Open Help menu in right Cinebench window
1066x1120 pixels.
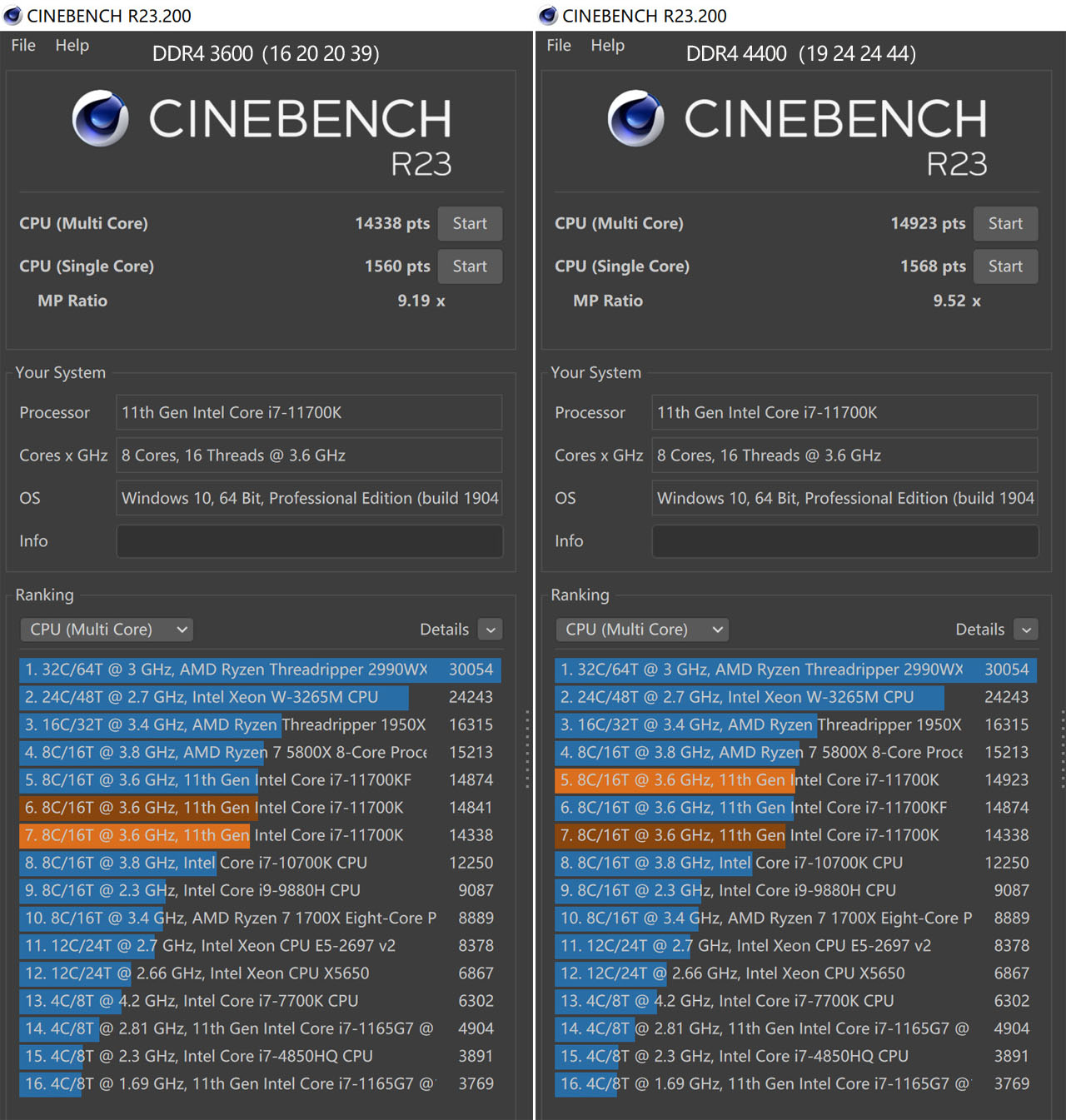click(607, 46)
